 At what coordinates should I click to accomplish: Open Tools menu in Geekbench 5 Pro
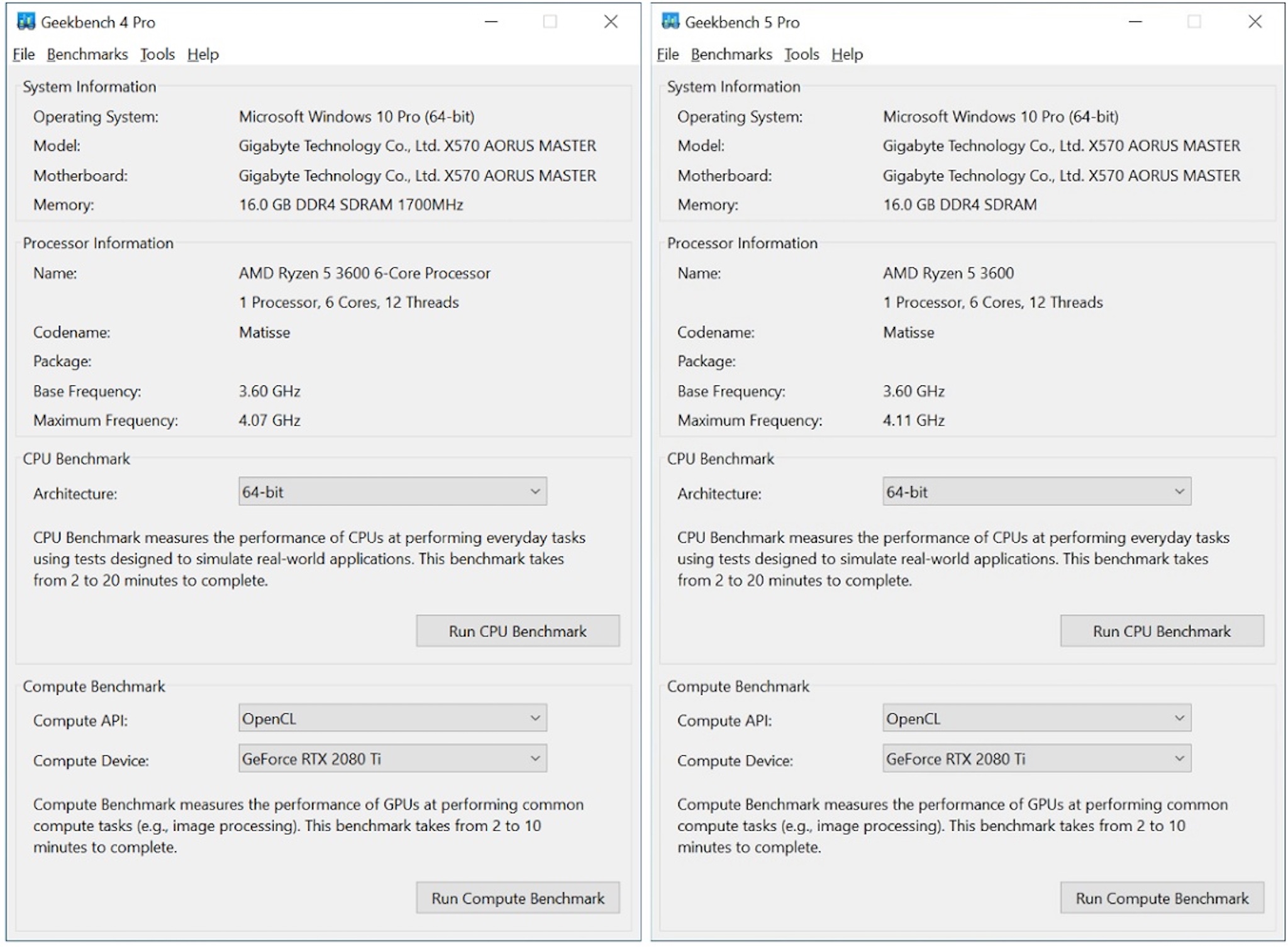click(802, 55)
